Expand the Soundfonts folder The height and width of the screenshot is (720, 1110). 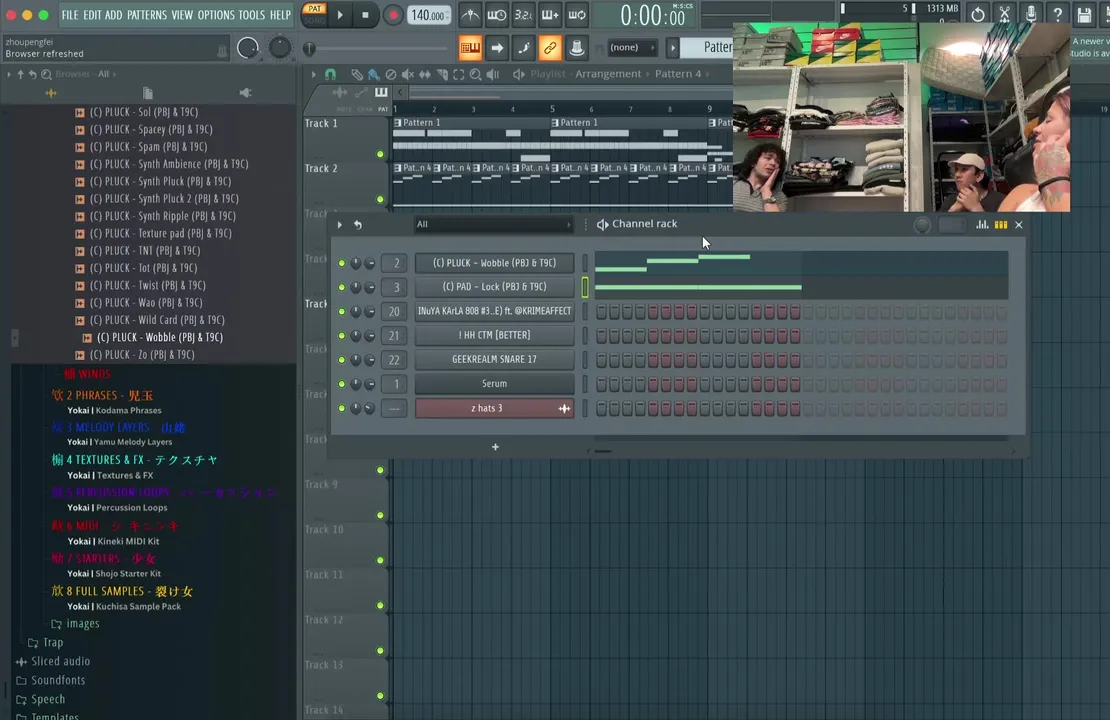click(50, 680)
